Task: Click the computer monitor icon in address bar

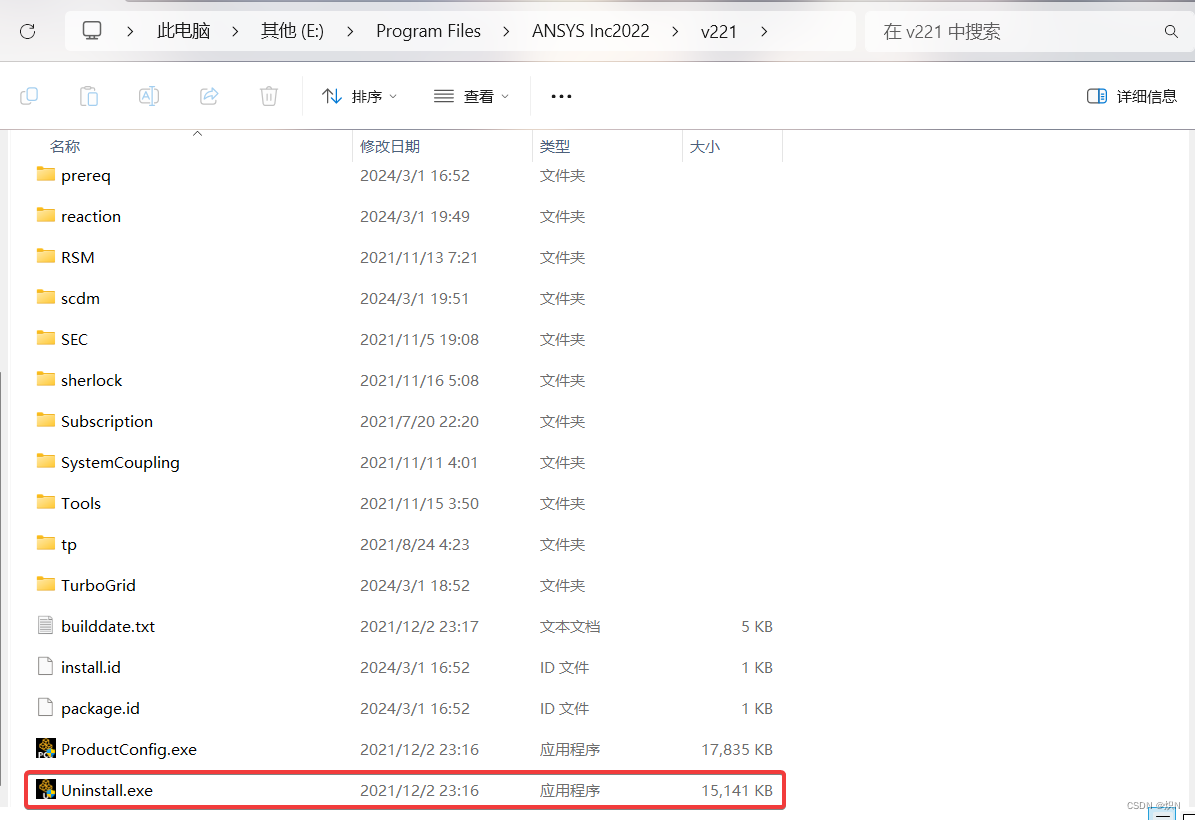Action: [91, 30]
